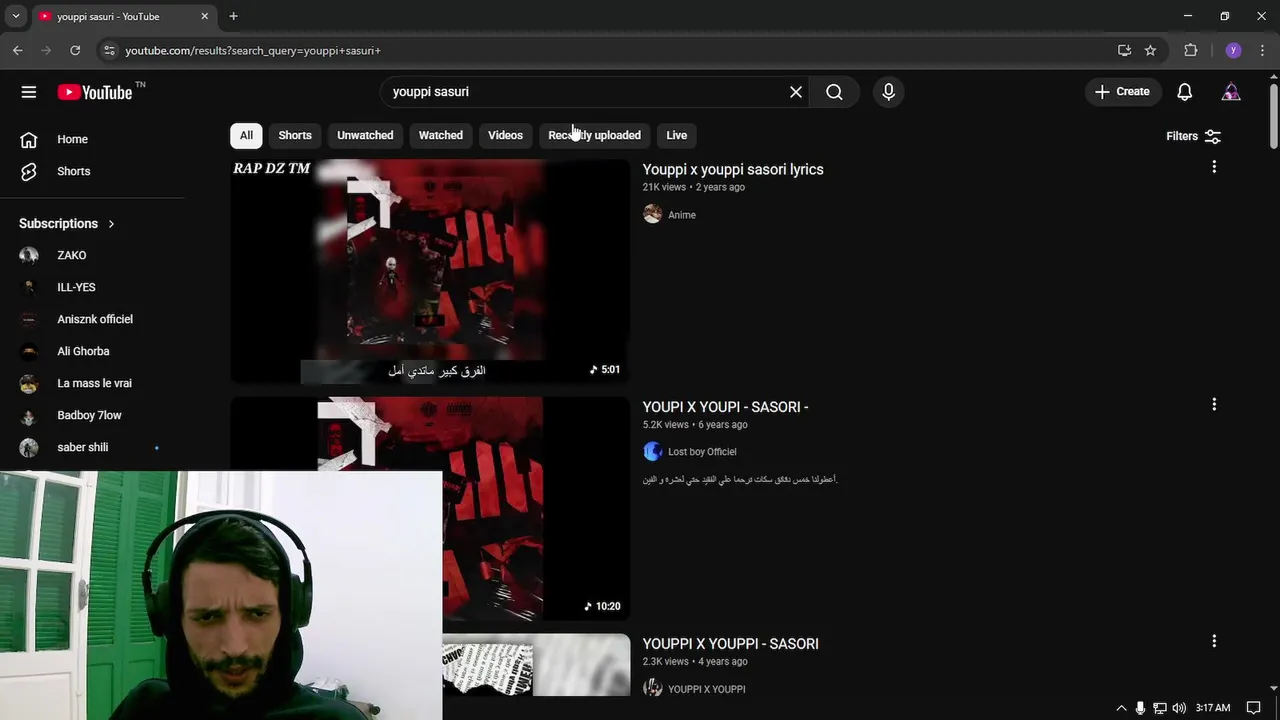The width and height of the screenshot is (1280, 720).
Task: Click the magnifier search button
Action: coord(834,92)
